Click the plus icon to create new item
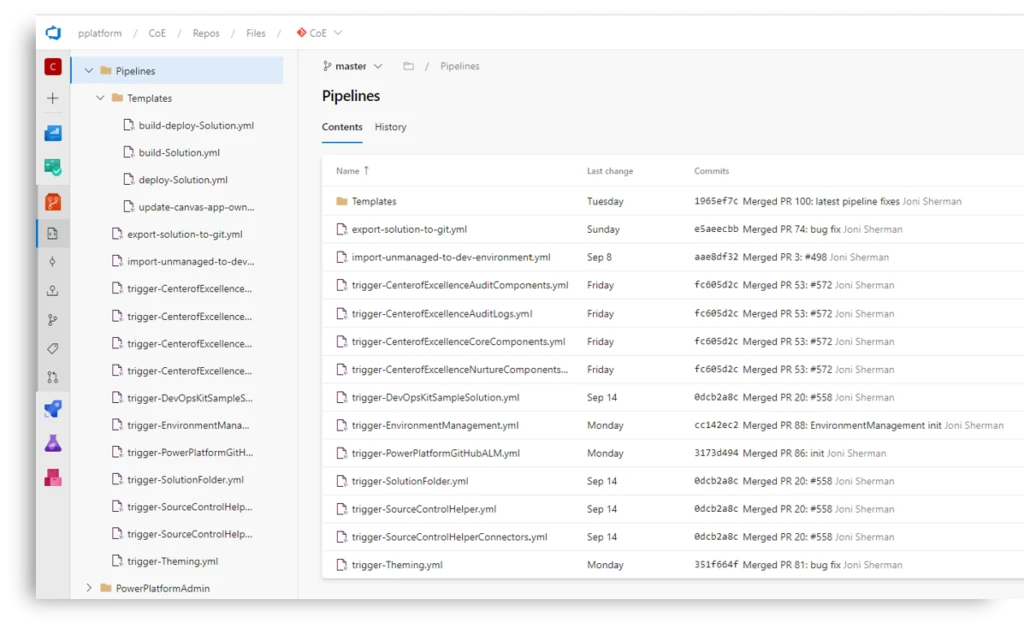This screenshot has width=1024, height=629. pos(52,98)
